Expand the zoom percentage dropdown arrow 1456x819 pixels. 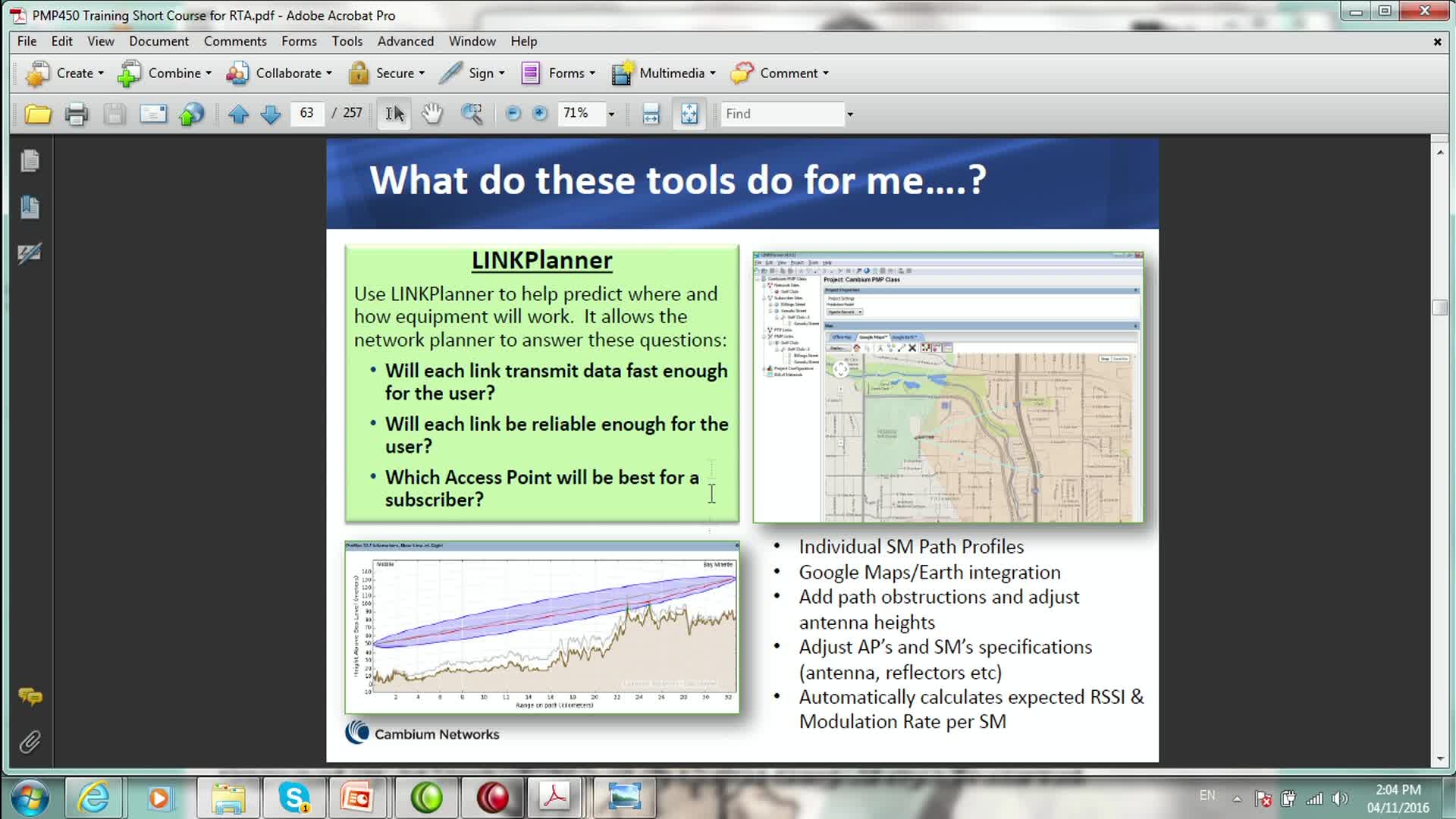pos(611,115)
